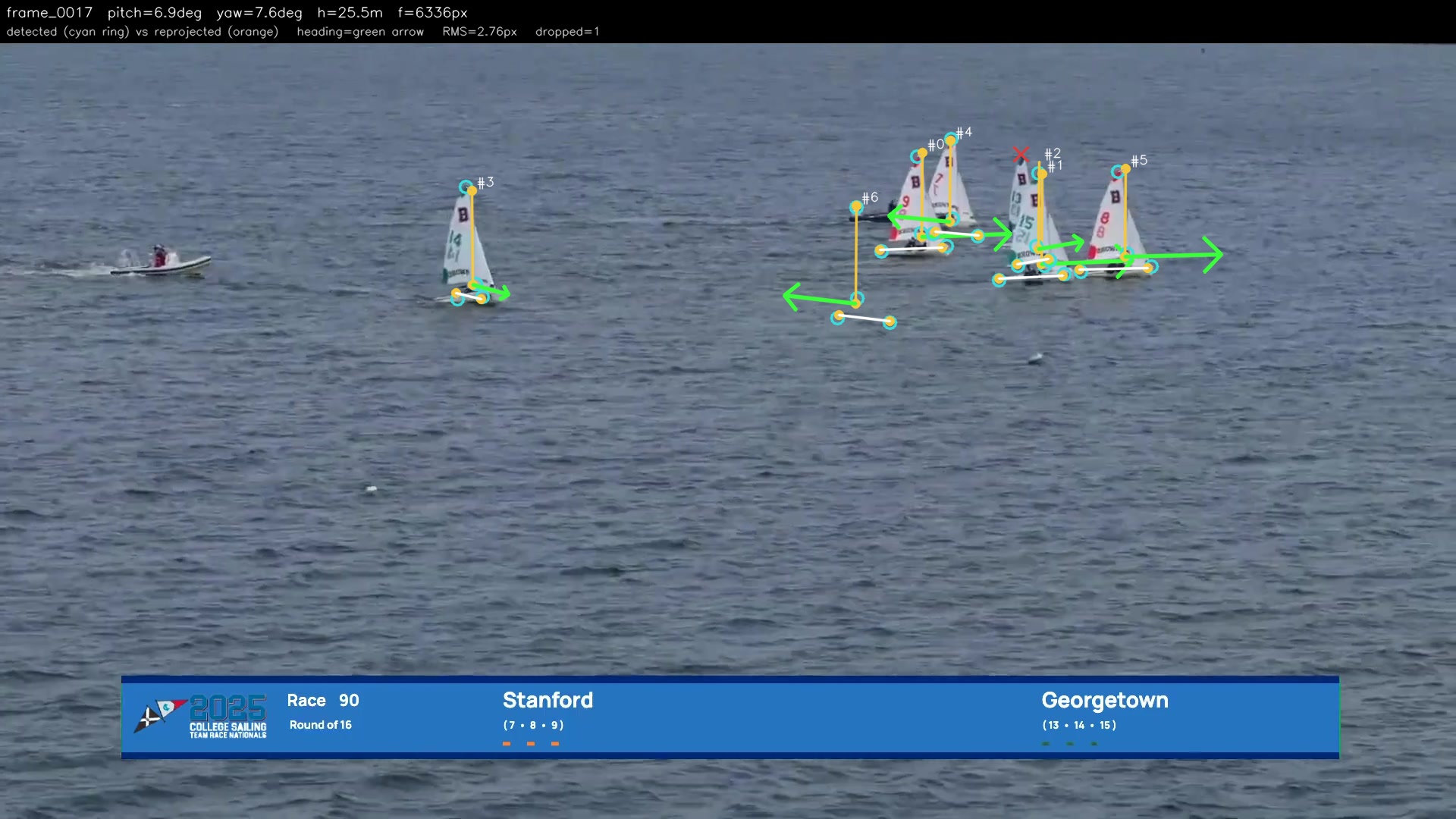Screen dimensions: 1456x819
Task: Click Stanford's boat numbers (7 • 8 • 9)
Action: coord(533,726)
